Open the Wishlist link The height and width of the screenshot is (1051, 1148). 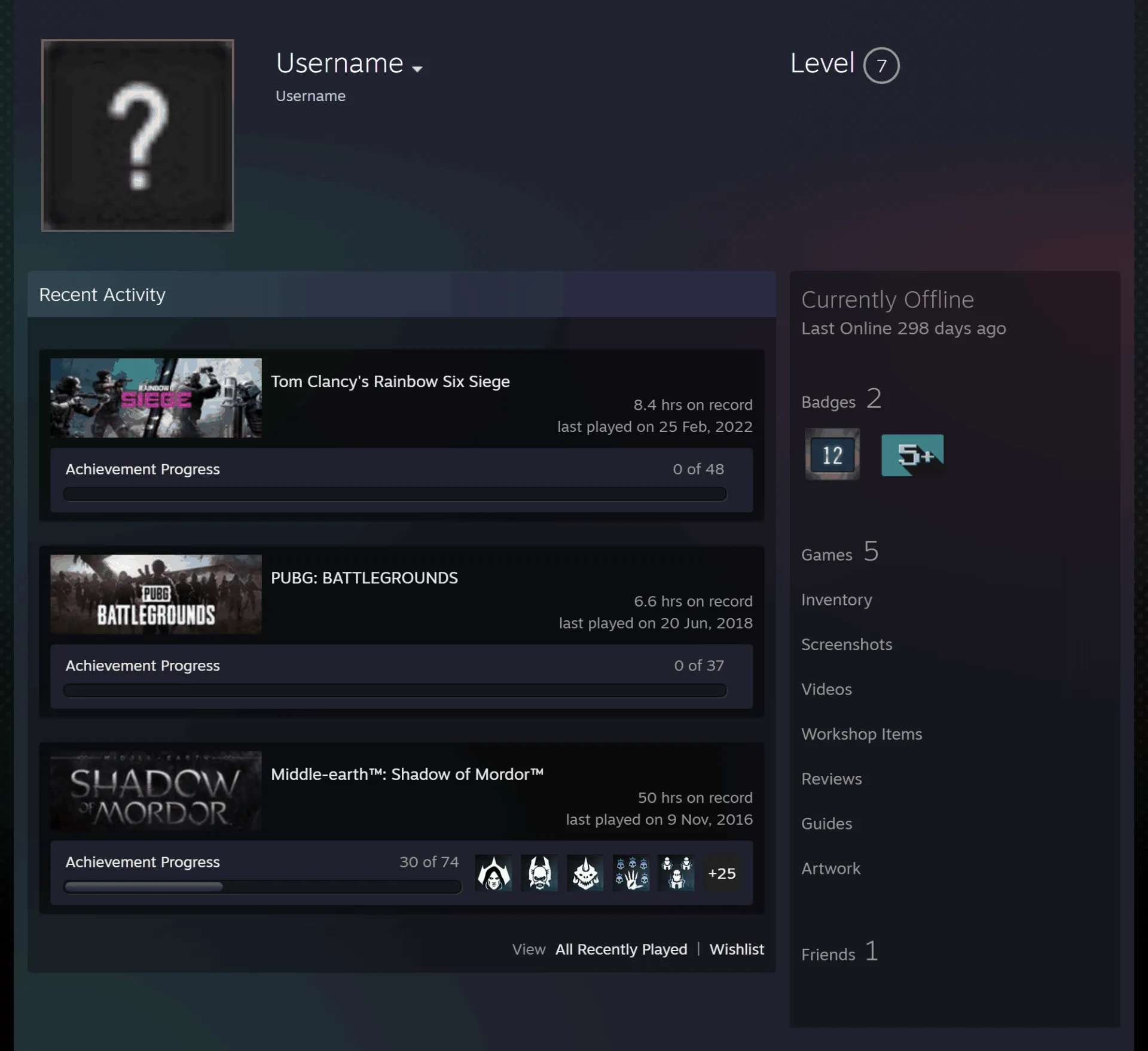[x=737, y=949]
